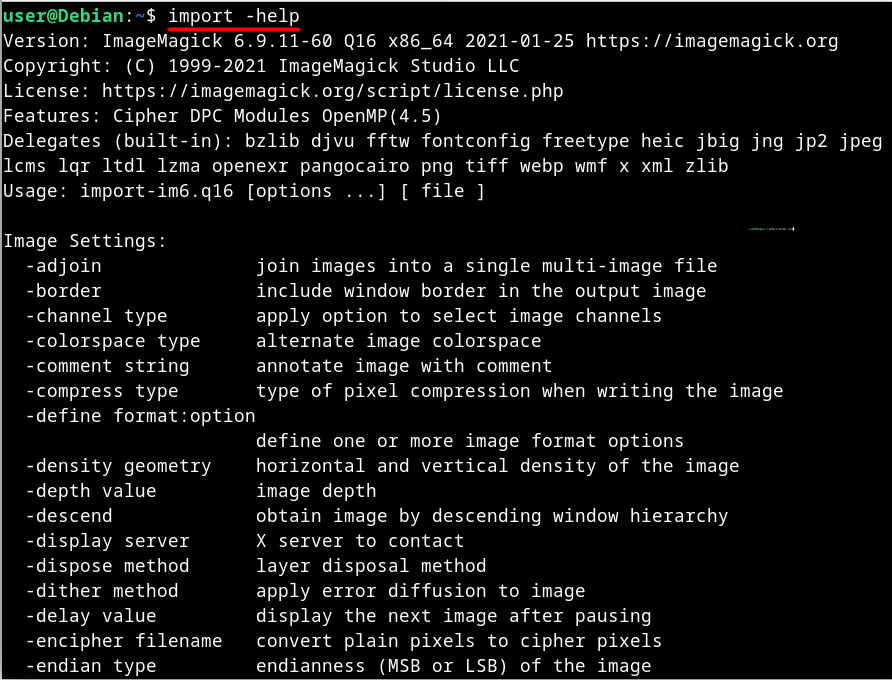Click the -comment string option
This screenshot has height=680, width=892.
click(108, 366)
